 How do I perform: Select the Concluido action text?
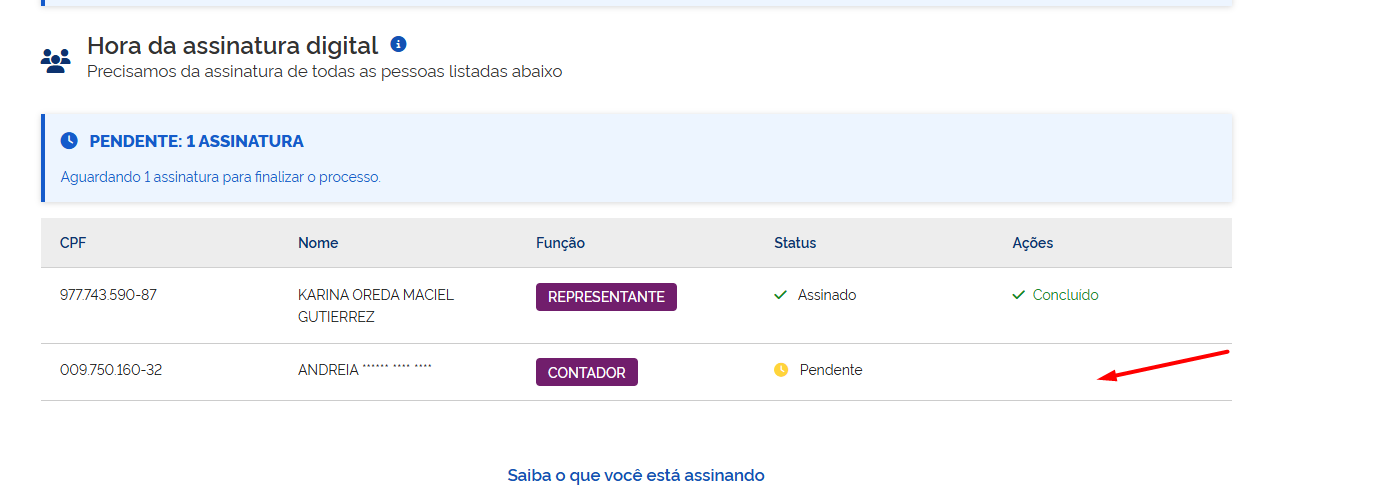coord(1065,295)
